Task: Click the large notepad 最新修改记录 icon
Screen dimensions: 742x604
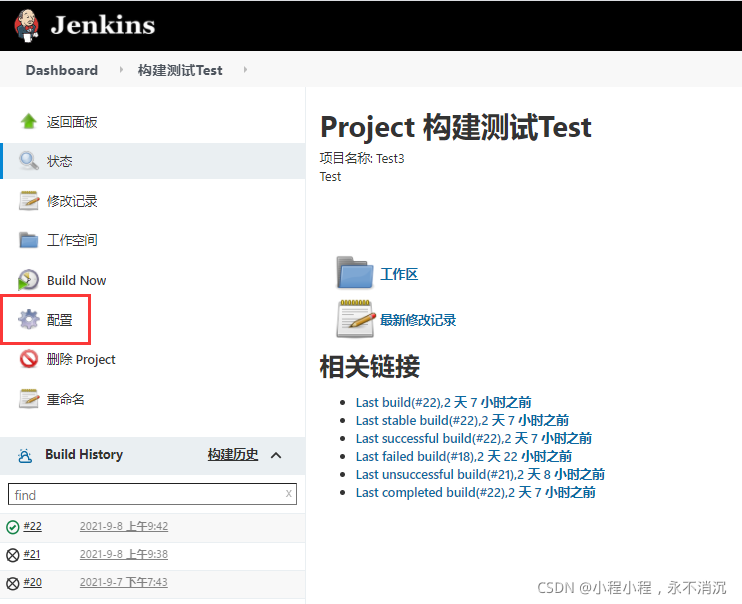Action: click(355, 319)
